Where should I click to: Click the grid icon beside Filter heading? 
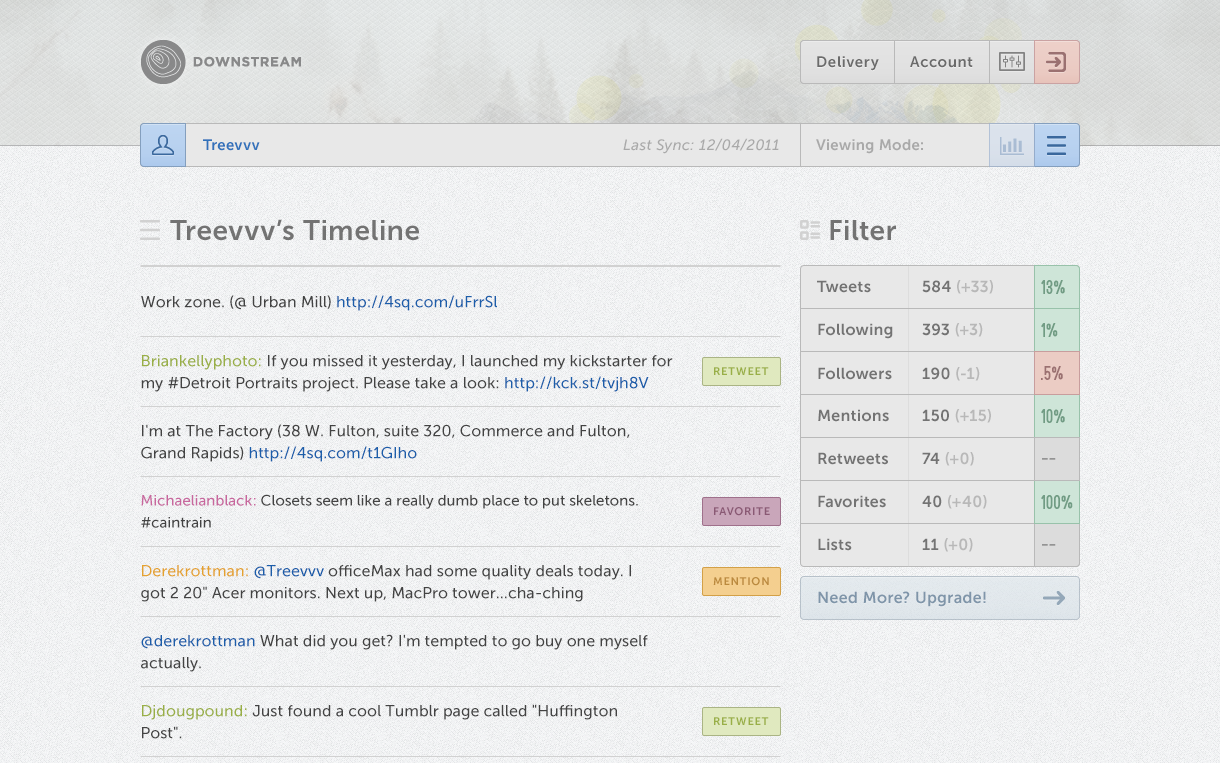[x=810, y=231]
